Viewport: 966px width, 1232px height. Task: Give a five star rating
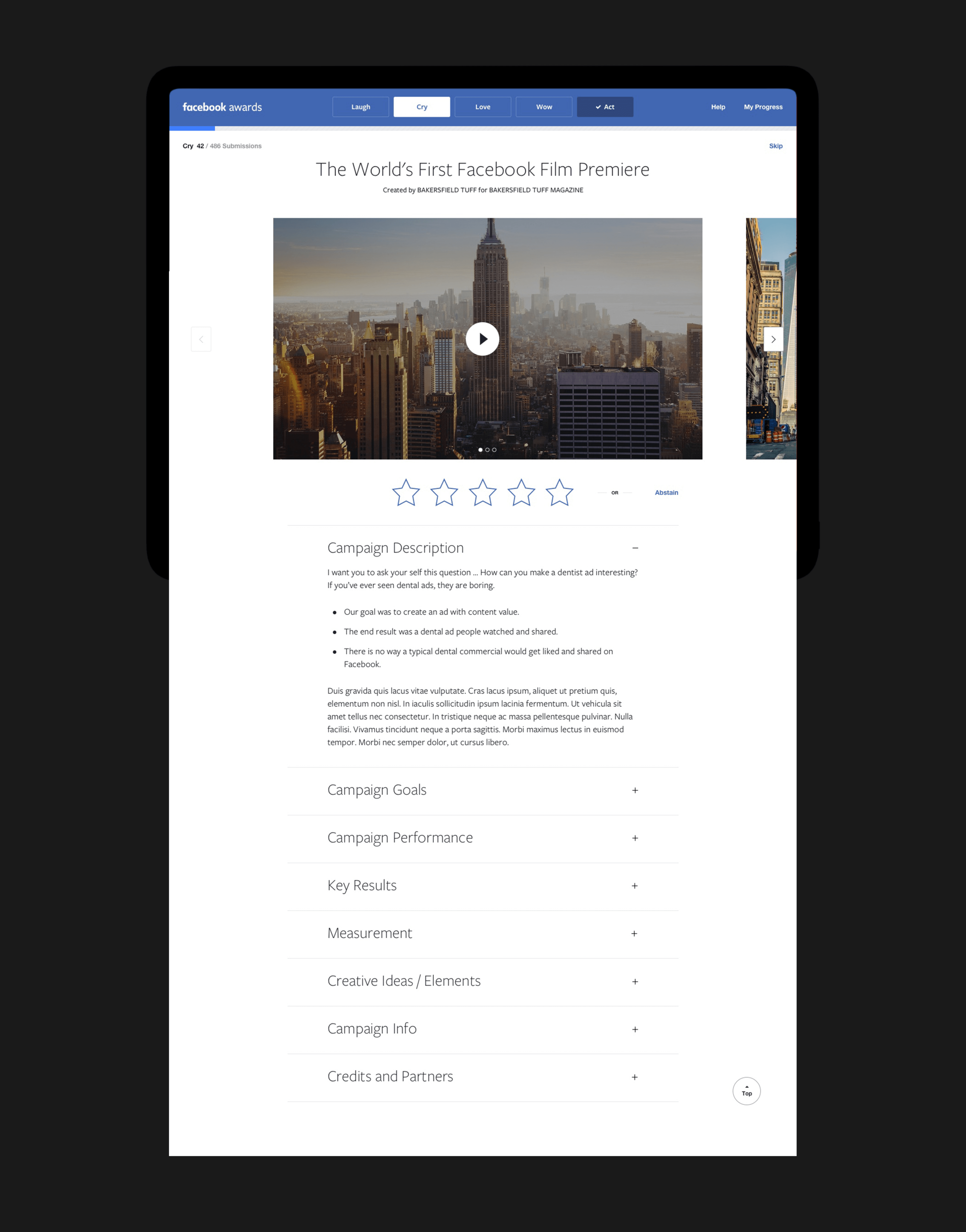click(559, 493)
